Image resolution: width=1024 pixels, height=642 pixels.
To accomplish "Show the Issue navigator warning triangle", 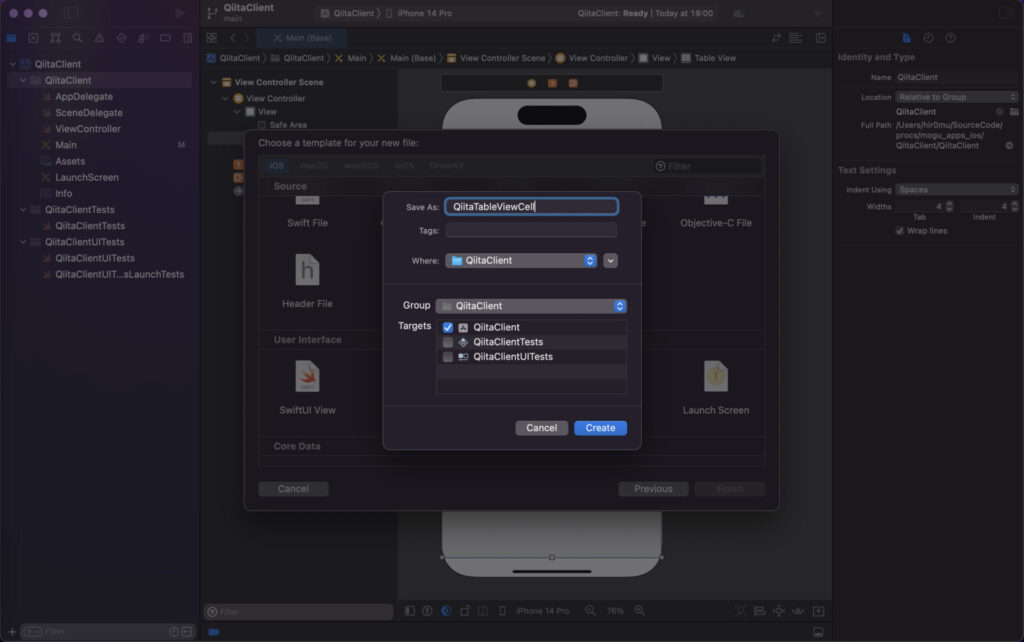I will pyautogui.click(x=99, y=38).
